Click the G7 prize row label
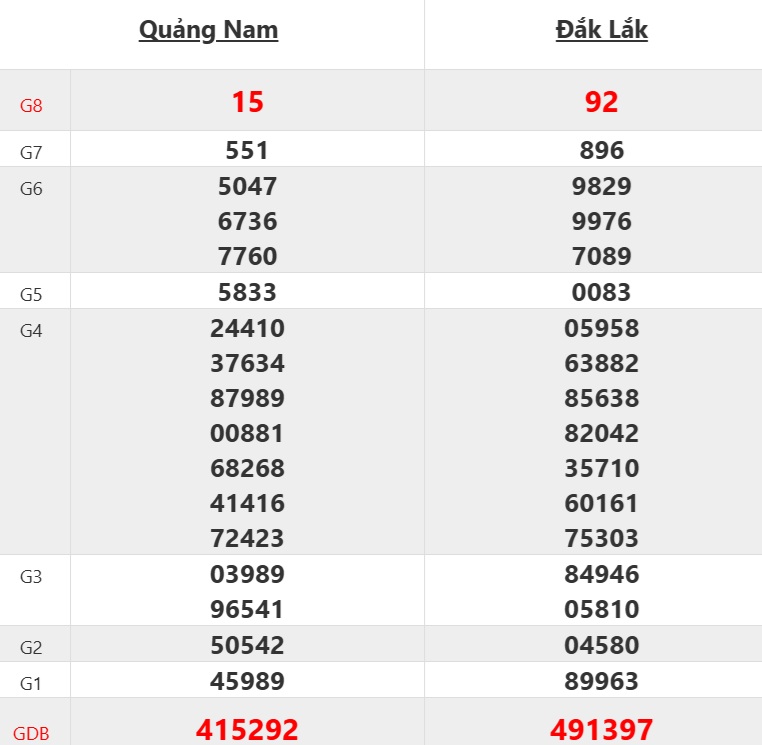 click(31, 153)
